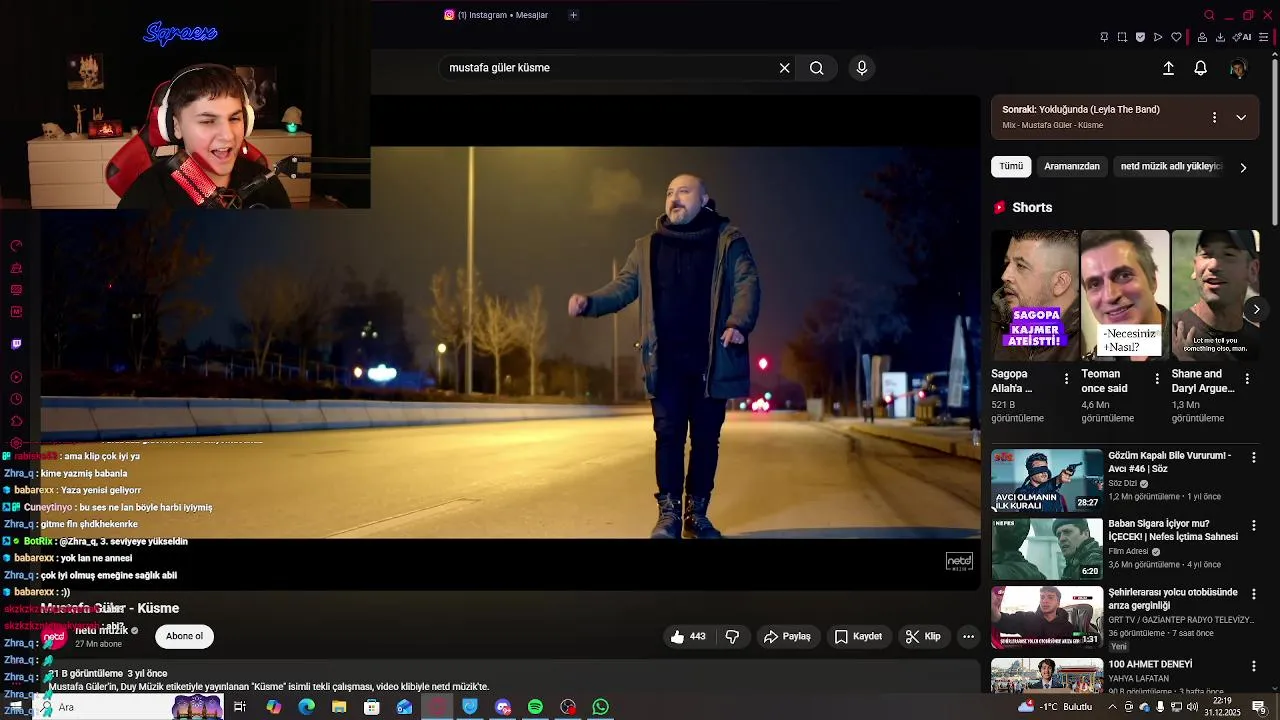1280x720 pixels.
Task: Select the Tümü filter chip
Action: point(1011,166)
